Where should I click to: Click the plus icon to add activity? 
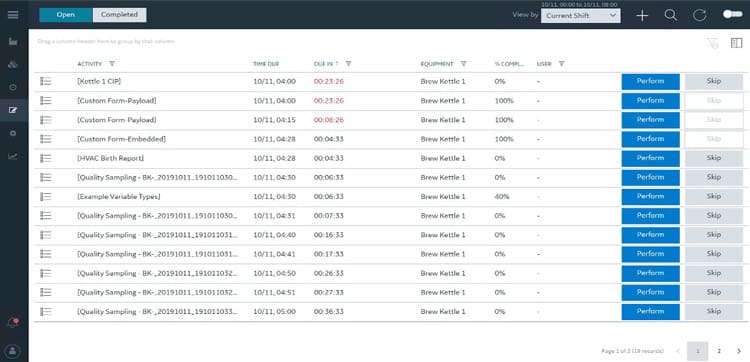click(x=642, y=15)
